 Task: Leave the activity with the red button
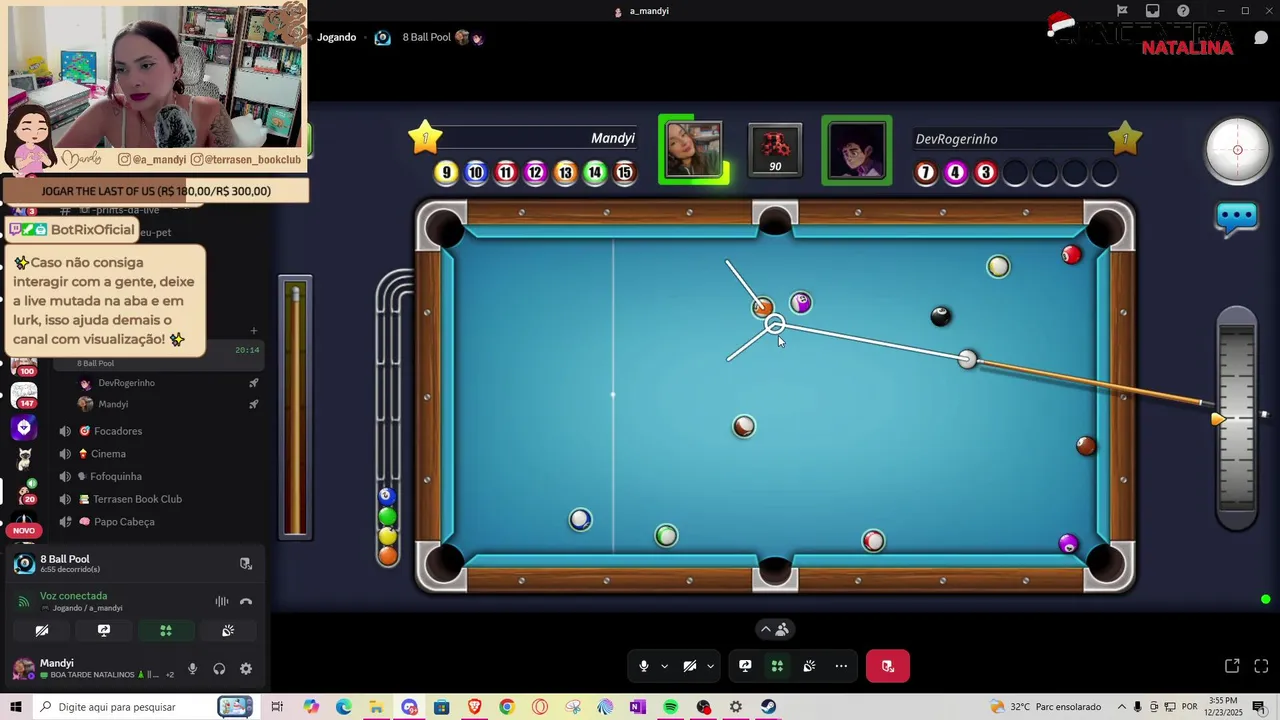887,666
